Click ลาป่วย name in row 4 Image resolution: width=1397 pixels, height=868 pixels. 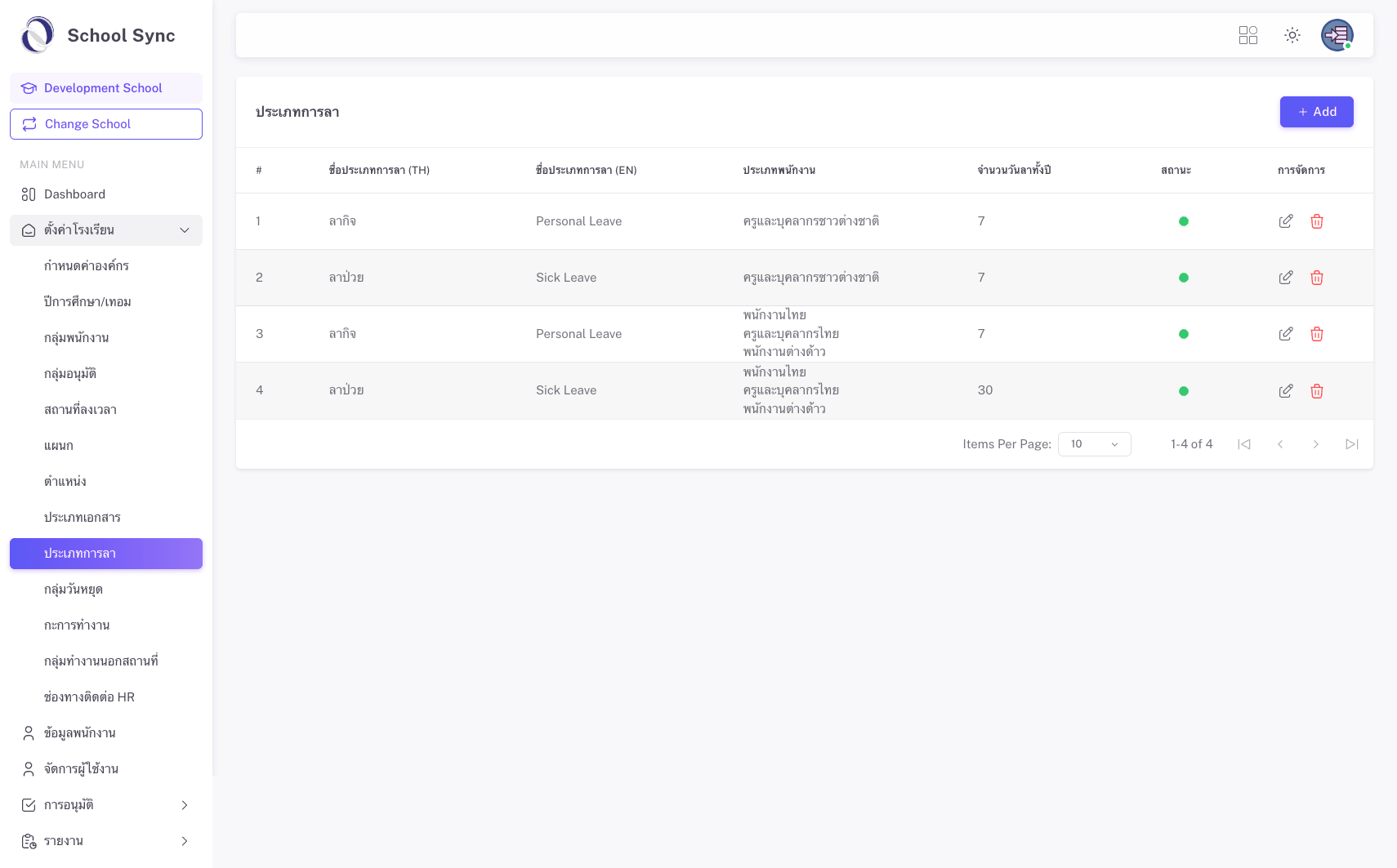(x=346, y=390)
